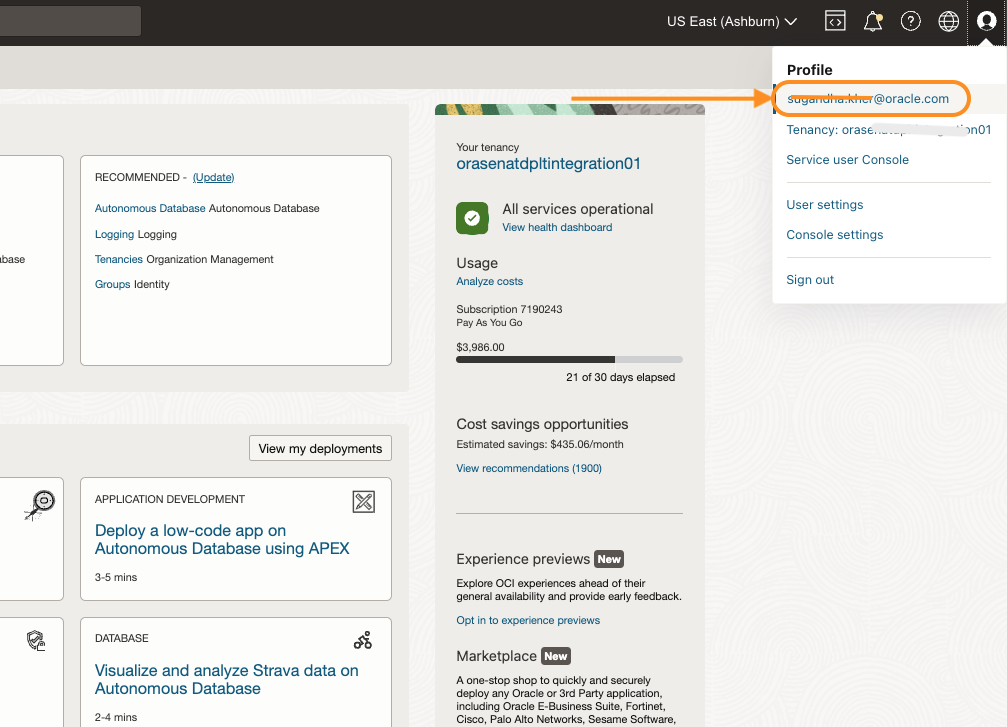Click Estimated savings $435.06/month text
The image size is (1007, 727).
click(540, 444)
